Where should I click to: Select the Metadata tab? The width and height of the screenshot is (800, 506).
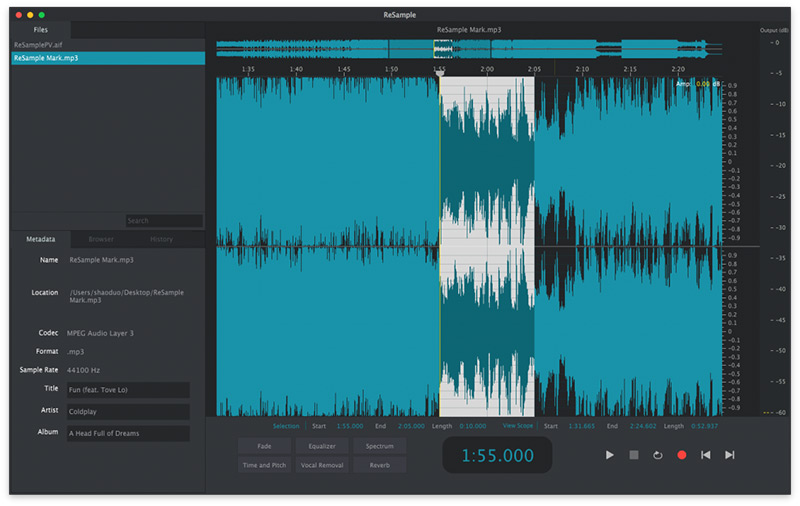coord(41,240)
